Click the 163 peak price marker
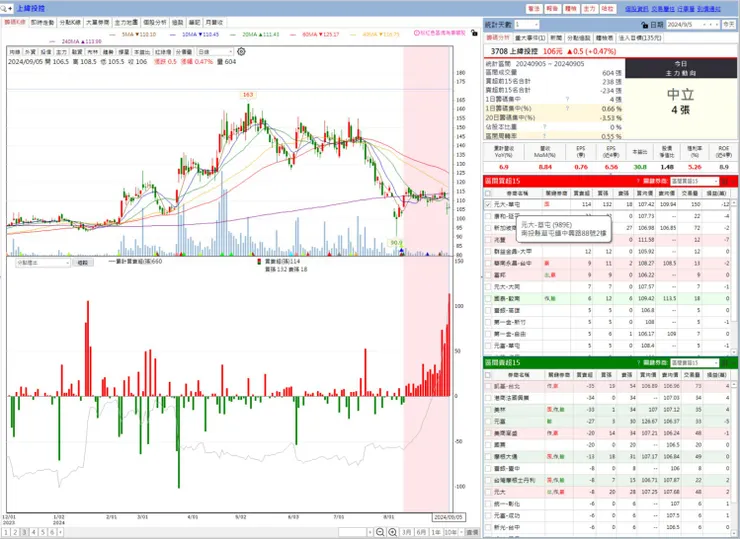 click(248, 95)
